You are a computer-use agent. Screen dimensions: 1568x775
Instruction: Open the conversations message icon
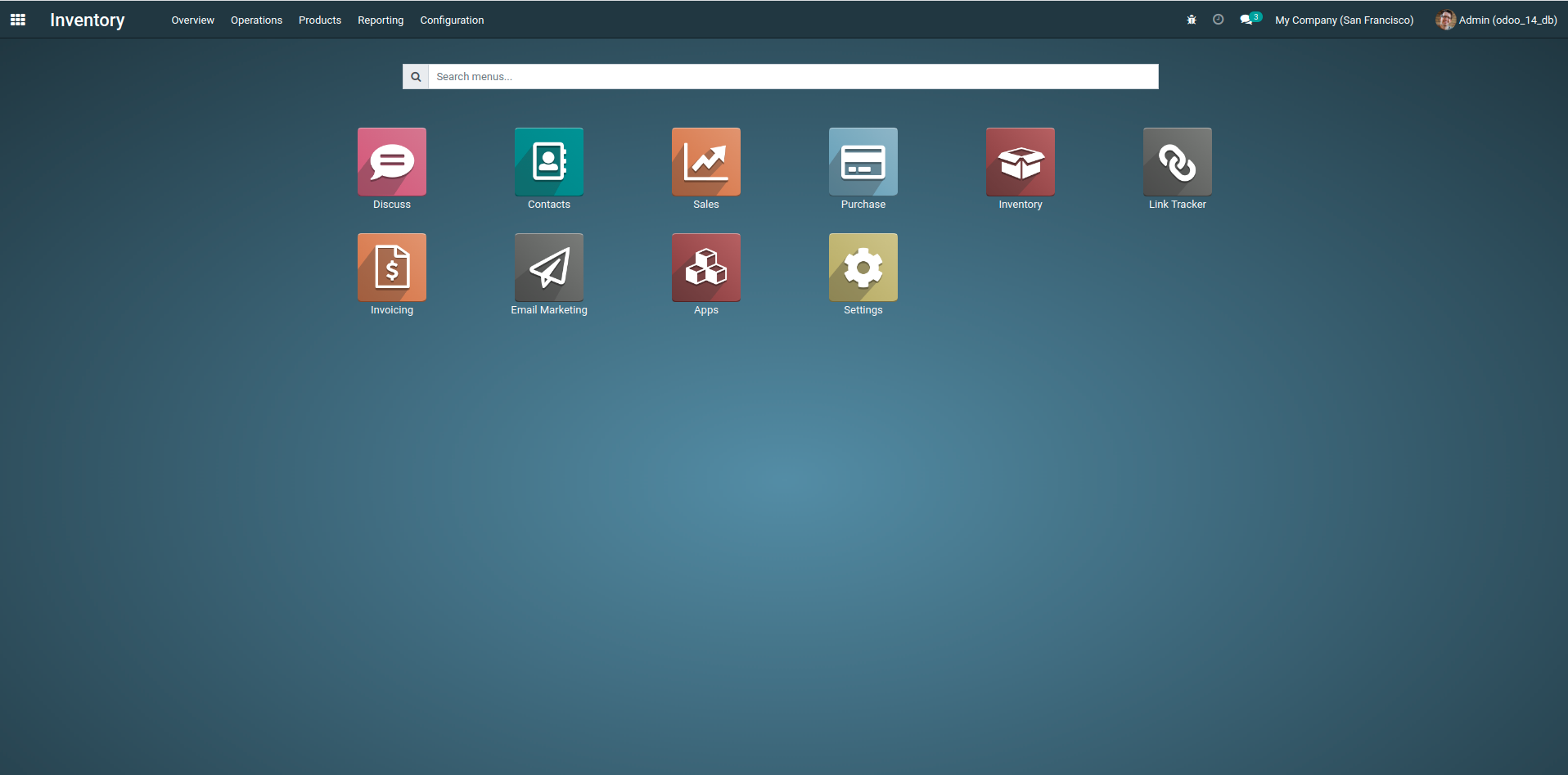tap(1246, 20)
